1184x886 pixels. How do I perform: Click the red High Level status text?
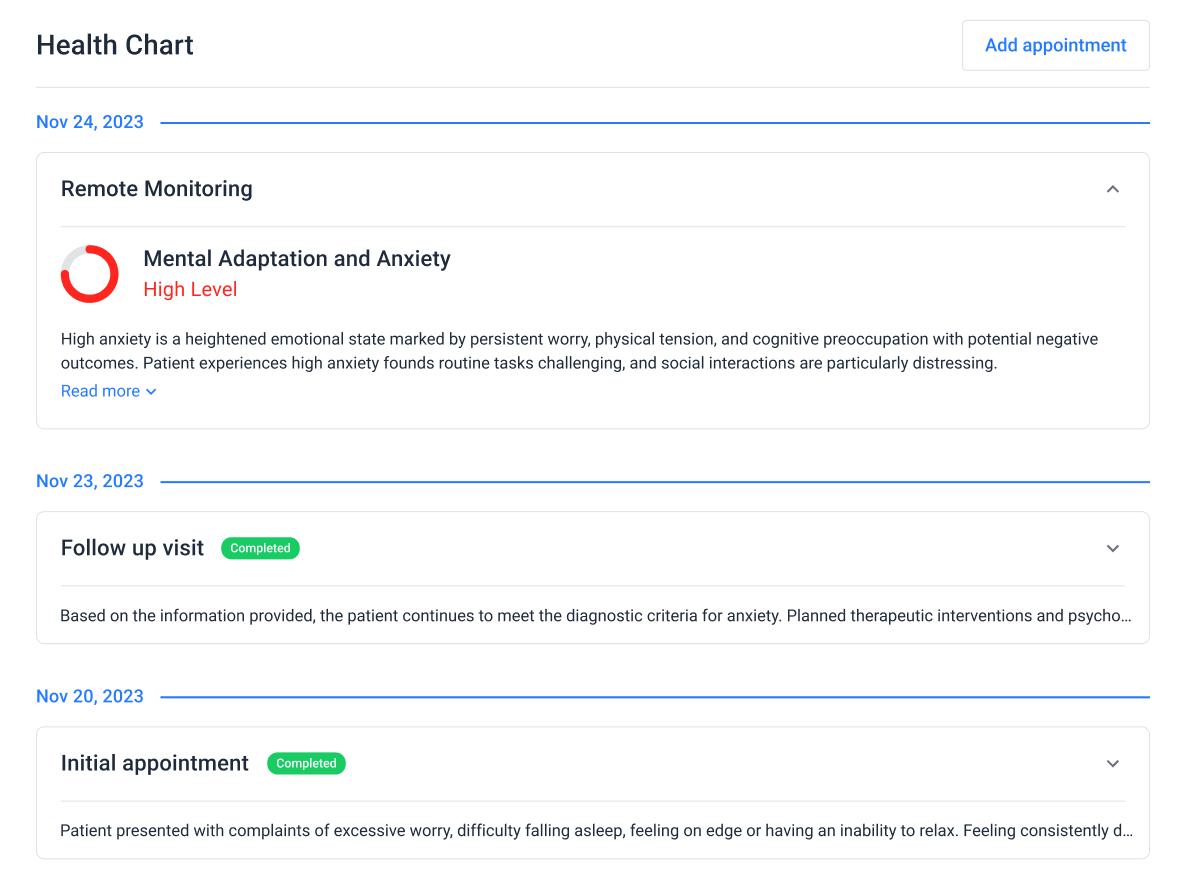click(x=190, y=290)
